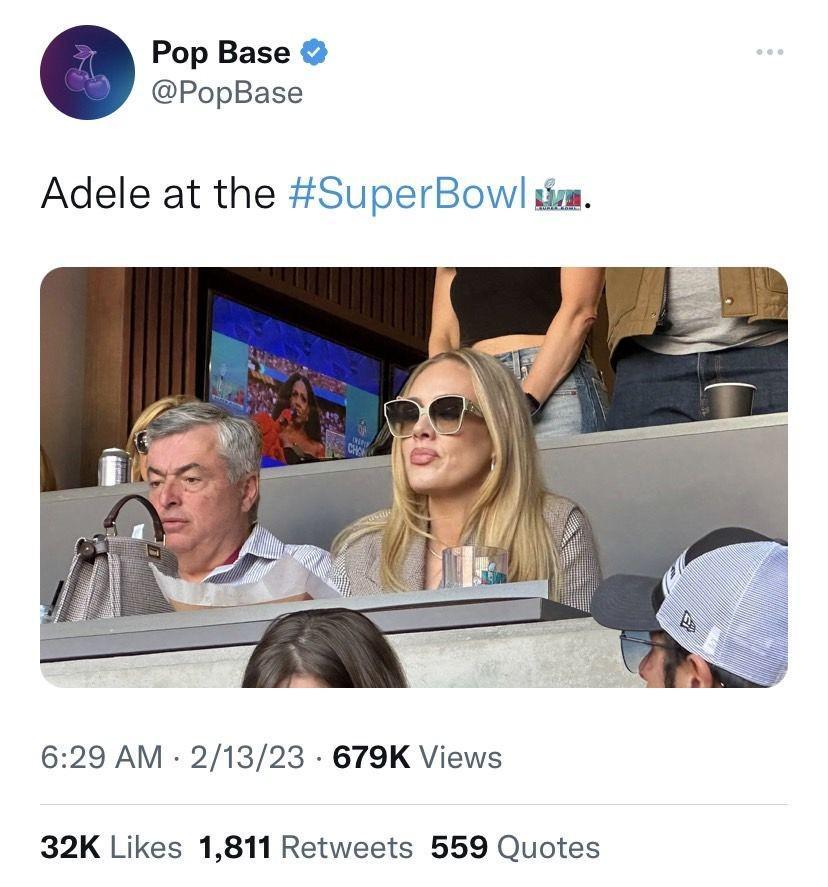828x887 pixels.
Task: Click the TV screen in the photo
Action: click(296, 380)
